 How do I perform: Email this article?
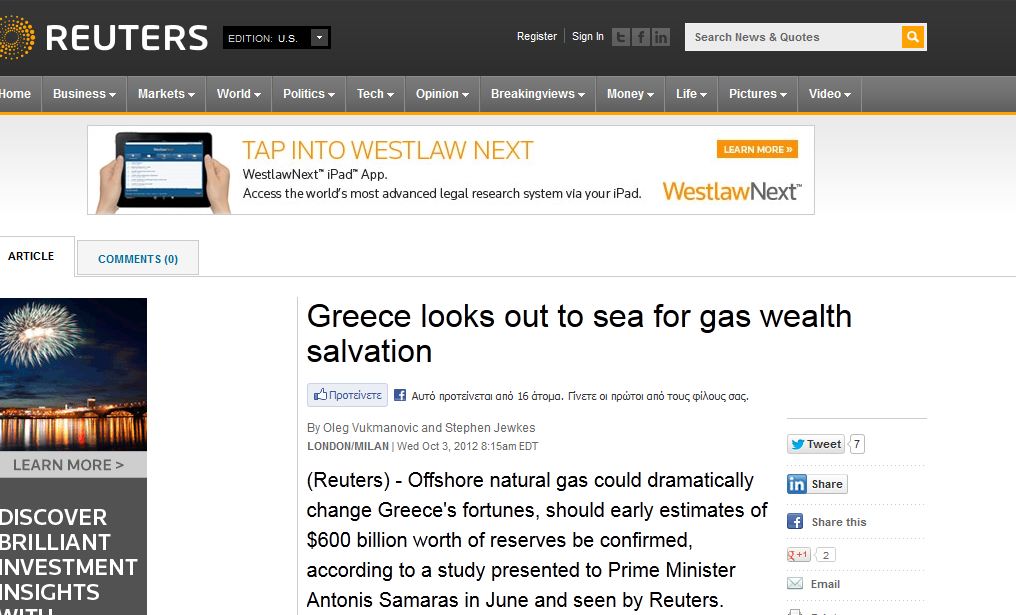[x=814, y=584]
